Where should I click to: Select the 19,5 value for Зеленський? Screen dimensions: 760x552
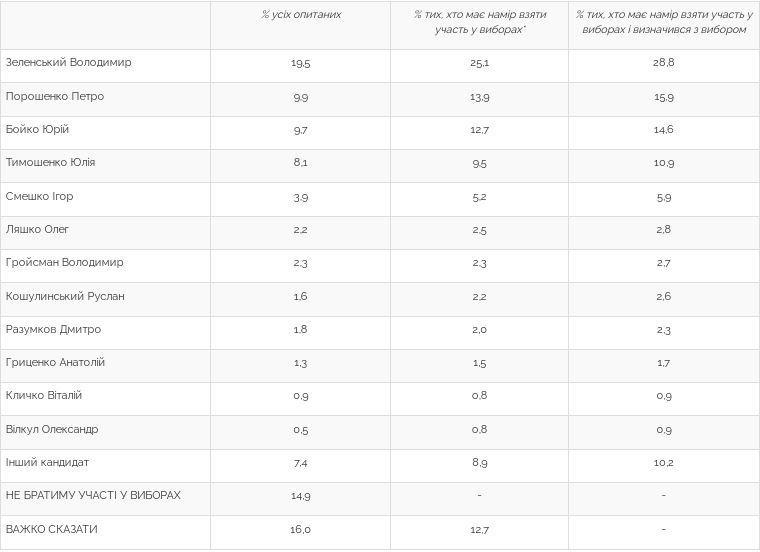(300, 63)
